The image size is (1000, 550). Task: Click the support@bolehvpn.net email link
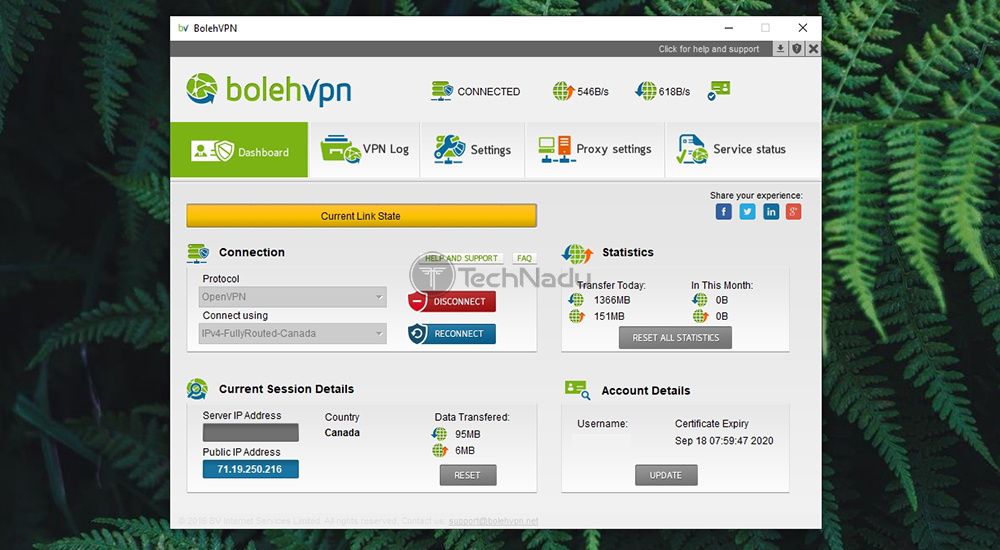pos(493,521)
